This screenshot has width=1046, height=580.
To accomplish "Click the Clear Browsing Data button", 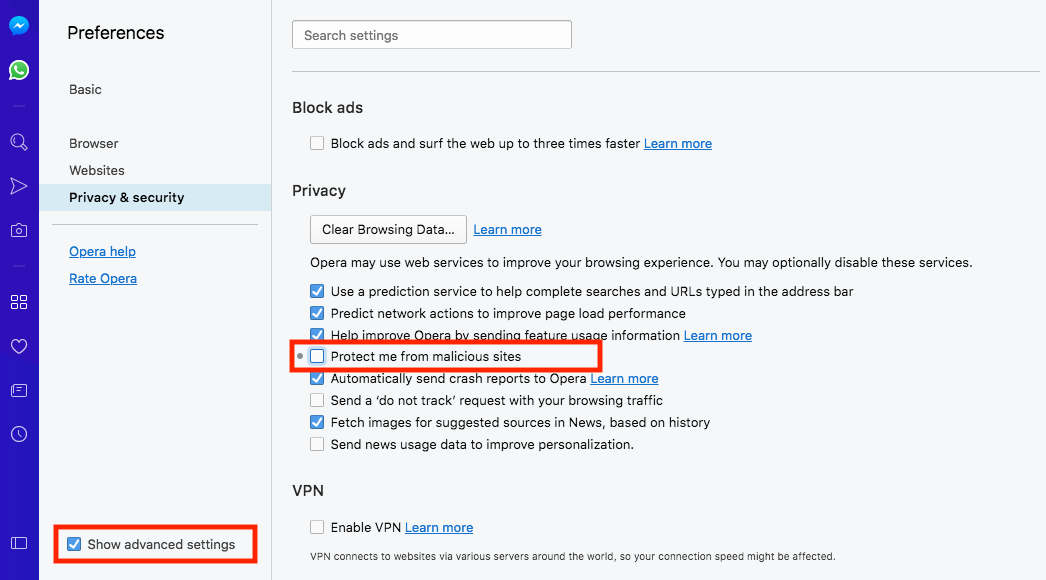I will [x=388, y=229].
